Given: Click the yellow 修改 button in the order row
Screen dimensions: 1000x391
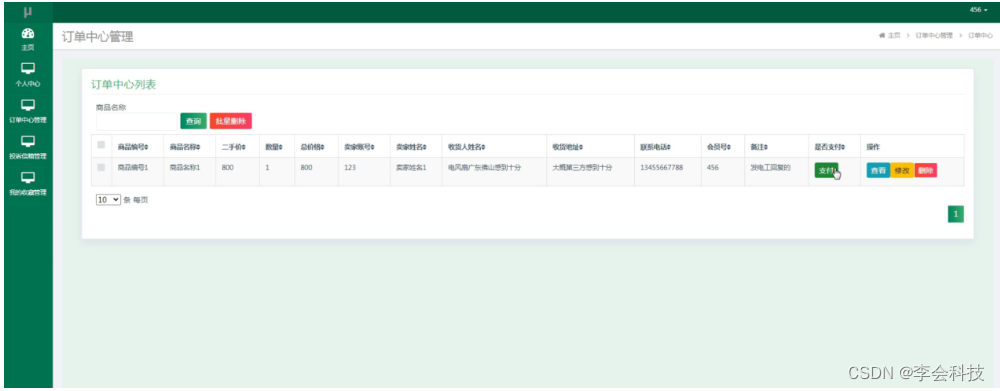Looking at the screenshot, I should pyautogui.click(x=902, y=171).
